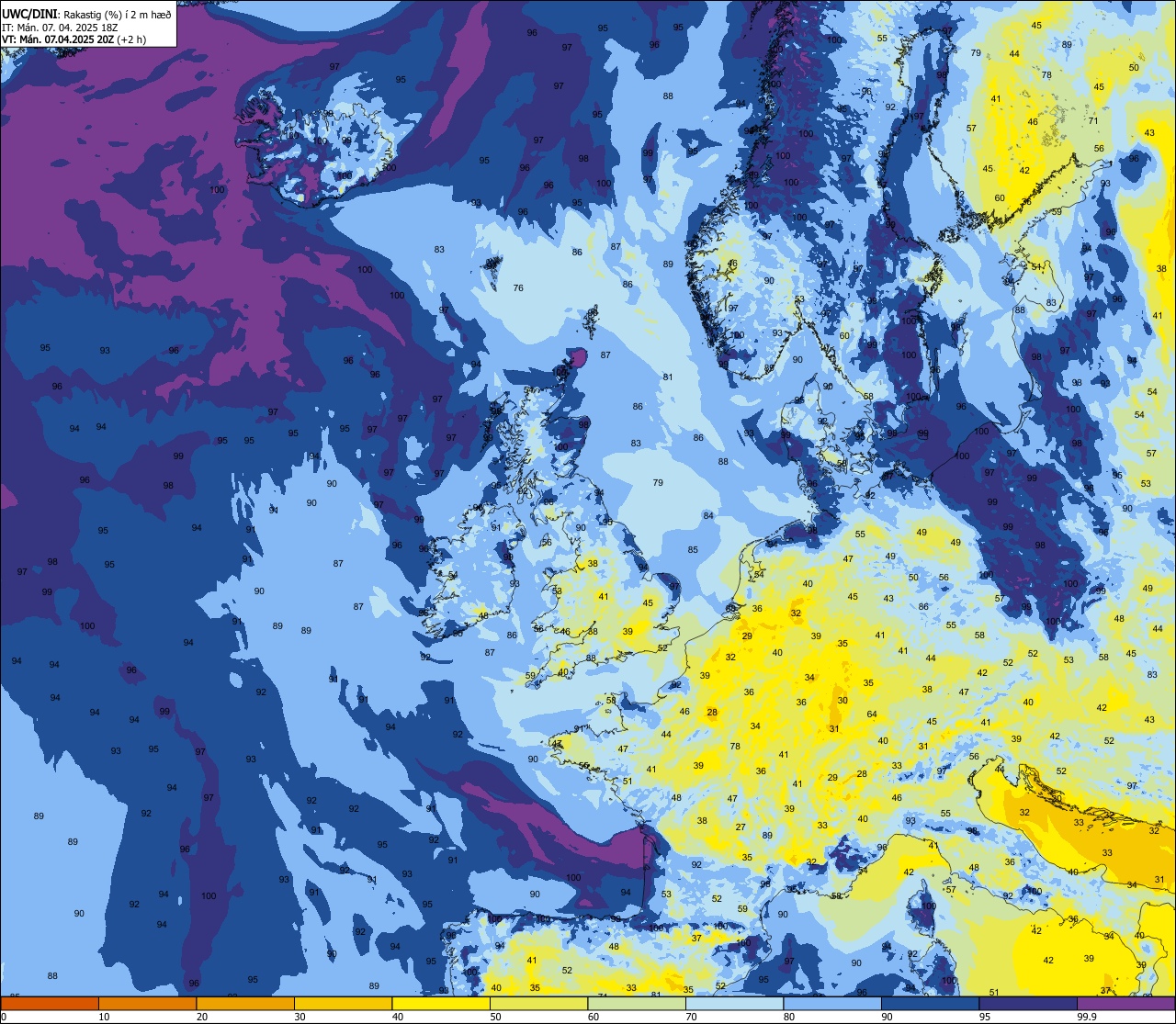Click the 70–80 lightest blue legend swatch
Viewport: 1176px width, 1024px height.
point(734,1003)
